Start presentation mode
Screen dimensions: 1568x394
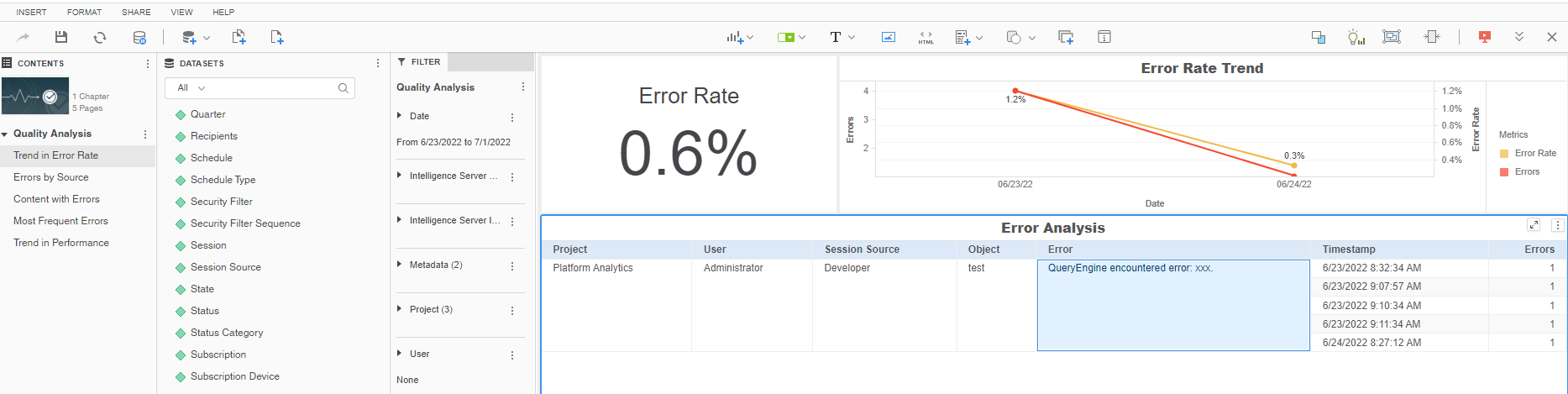(x=1485, y=37)
